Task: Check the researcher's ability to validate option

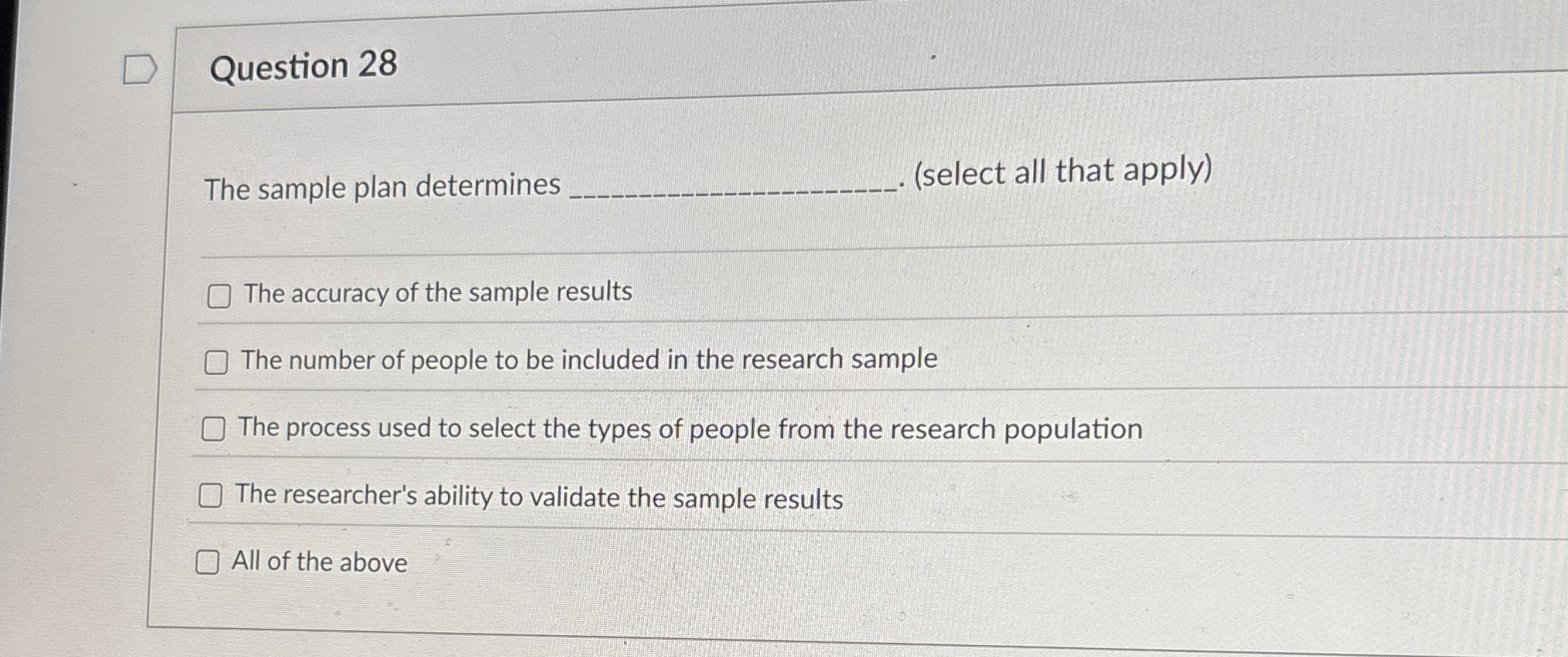Action: click(209, 496)
